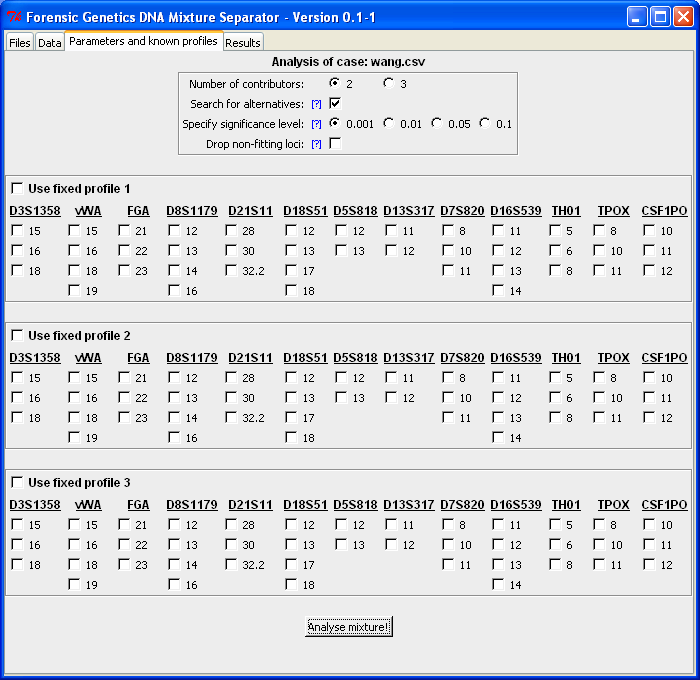This screenshot has width=700, height=680.
Task: Check CSF1PO allele 10 in profile 2
Action: (650, 377)
